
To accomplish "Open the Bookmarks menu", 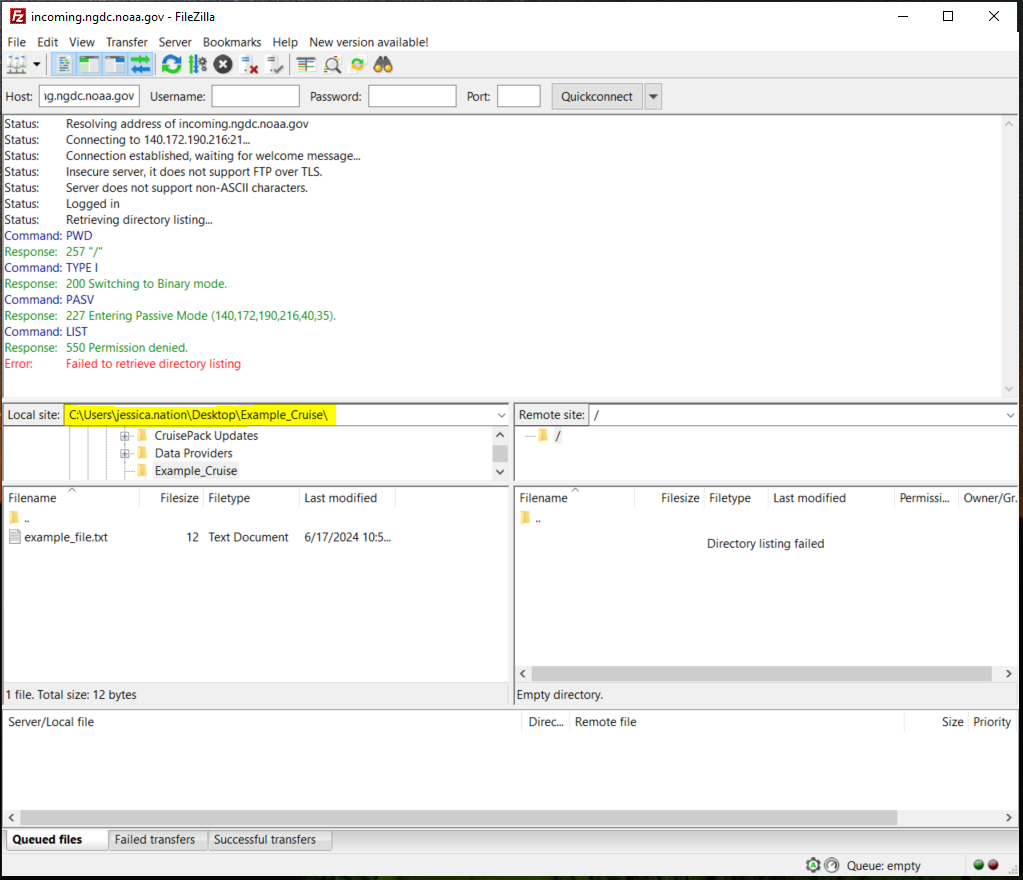I will pyautogui.click(x=232, y=42).
